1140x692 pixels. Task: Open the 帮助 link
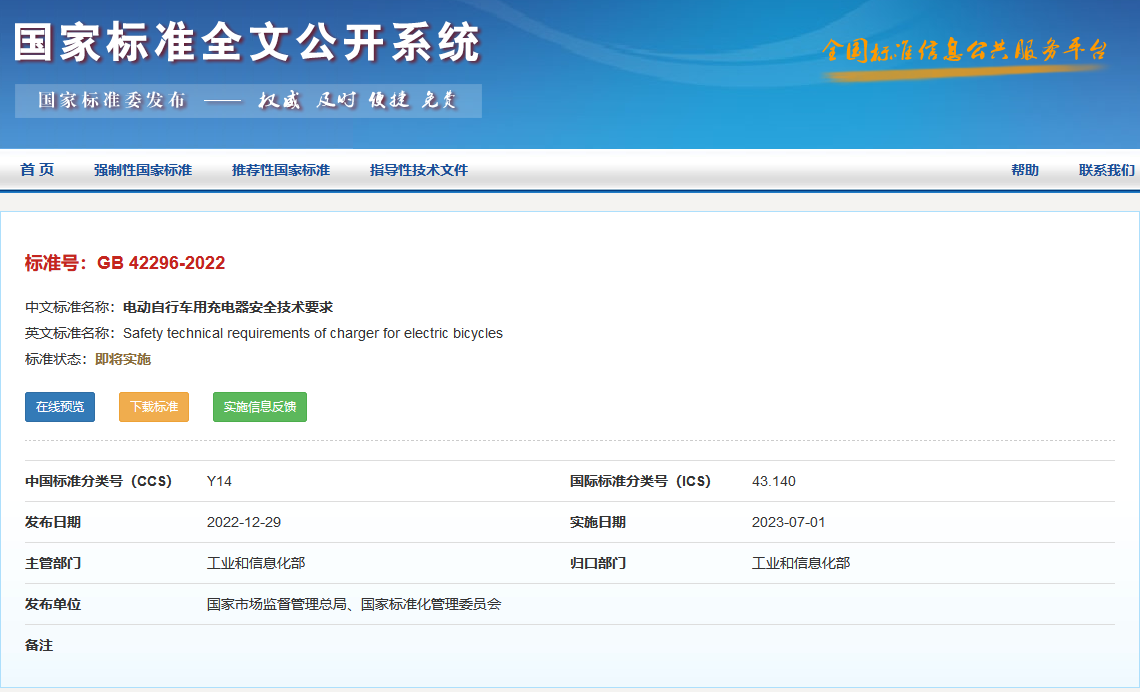click(x=1024, y=170)
